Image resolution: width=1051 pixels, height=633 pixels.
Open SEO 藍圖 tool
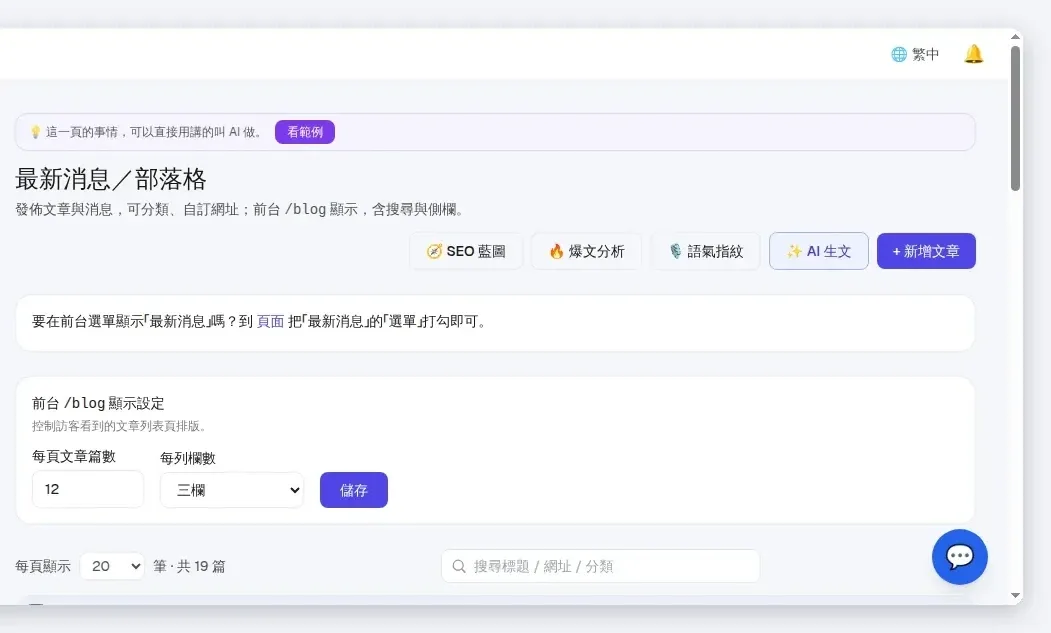(466, 251)
